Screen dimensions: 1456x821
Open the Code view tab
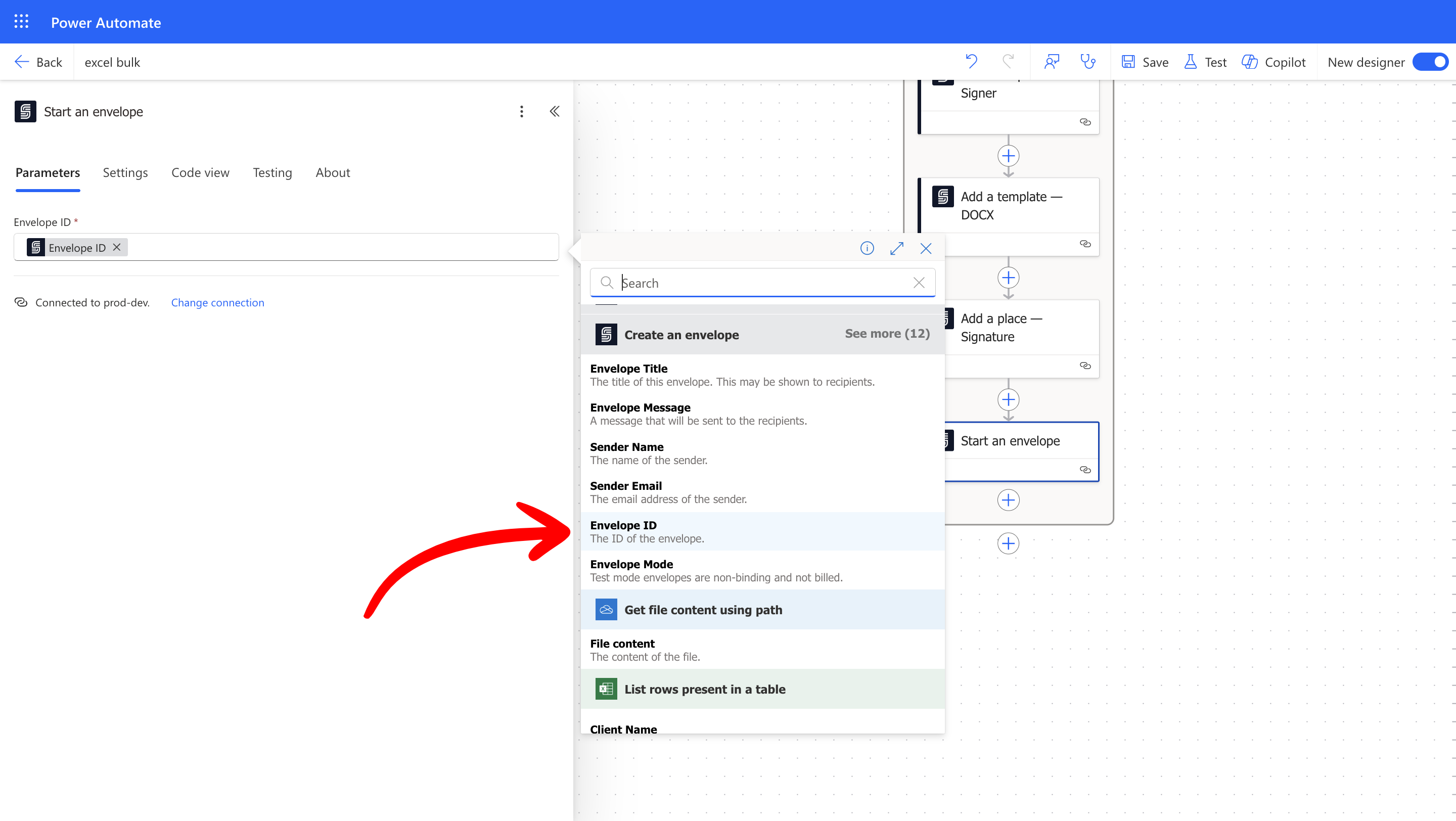point(200,173)
